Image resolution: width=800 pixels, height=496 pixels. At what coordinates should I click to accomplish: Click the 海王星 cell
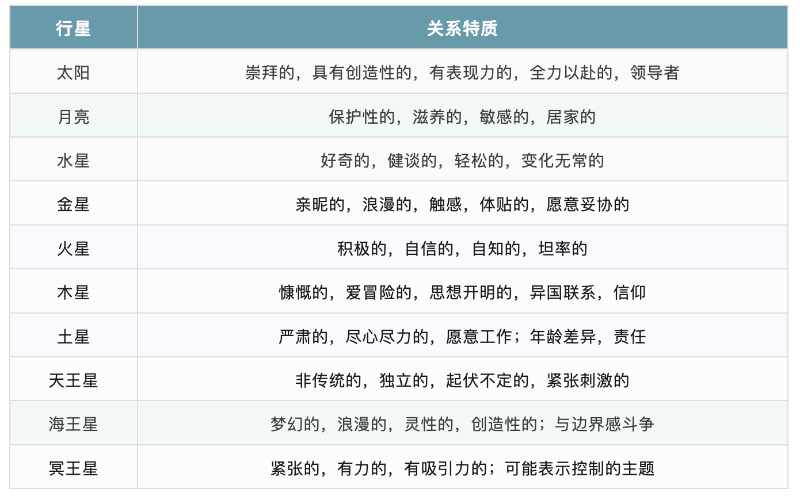(x=73, y=424)
